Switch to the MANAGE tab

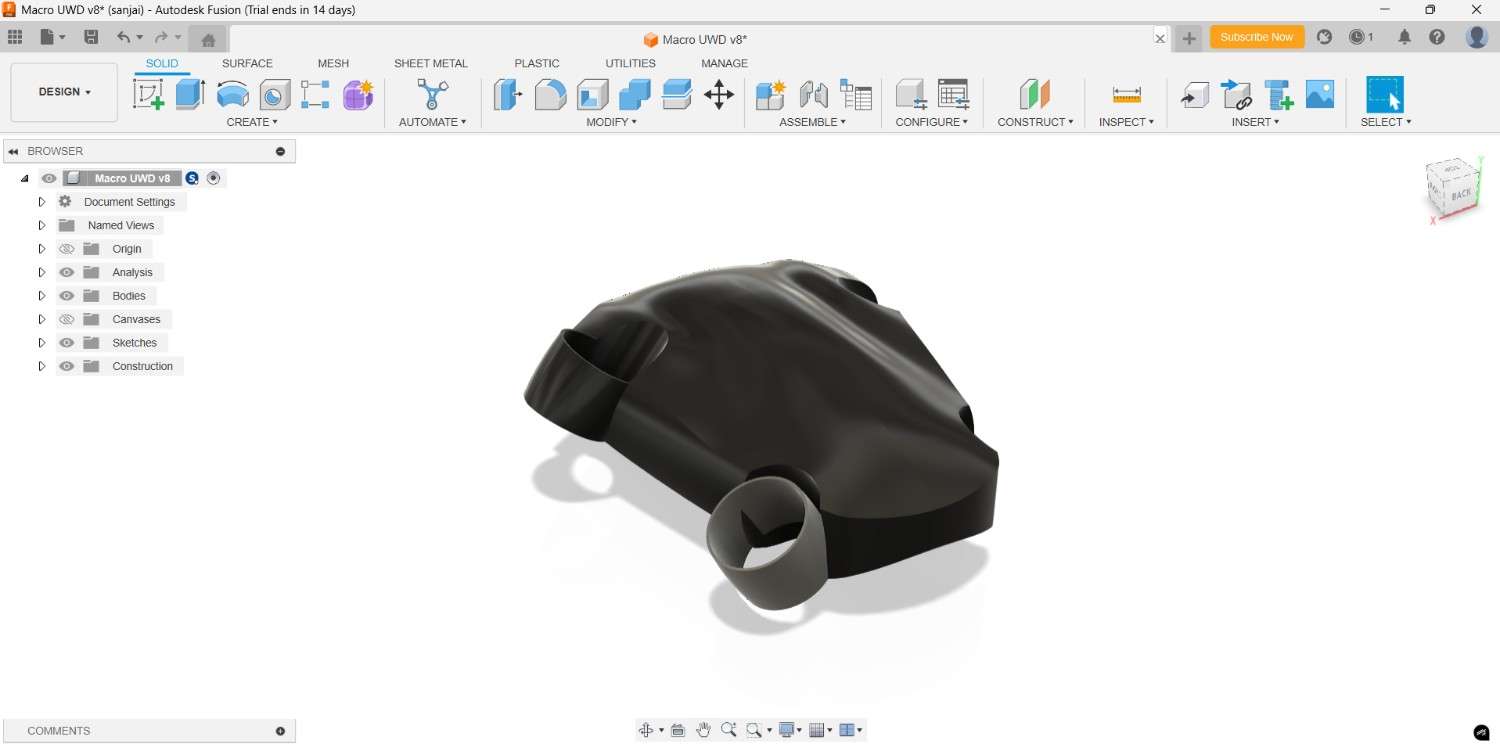725,63
